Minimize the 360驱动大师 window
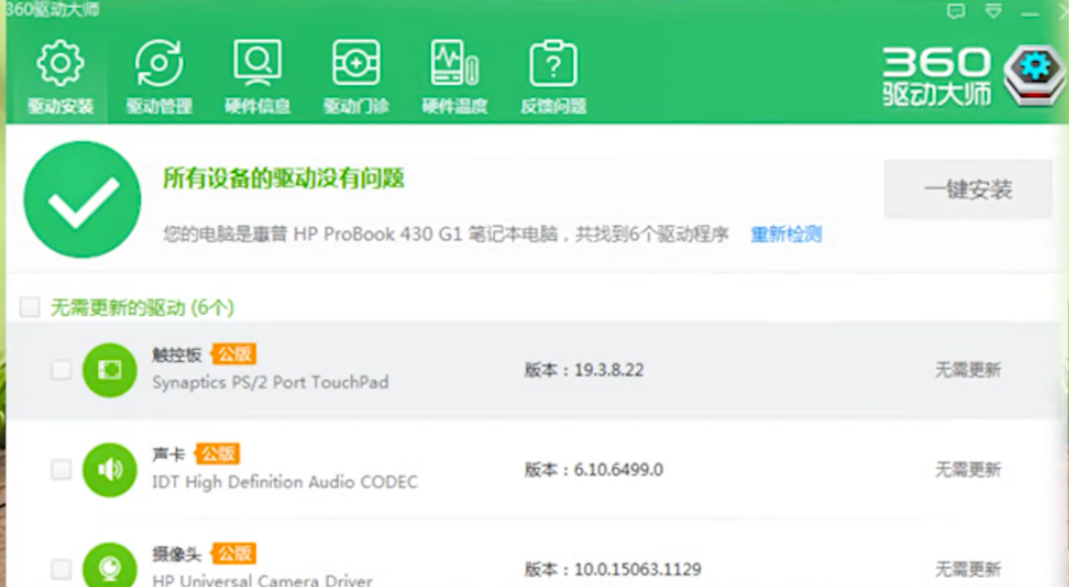 [x=1030, y=12]
